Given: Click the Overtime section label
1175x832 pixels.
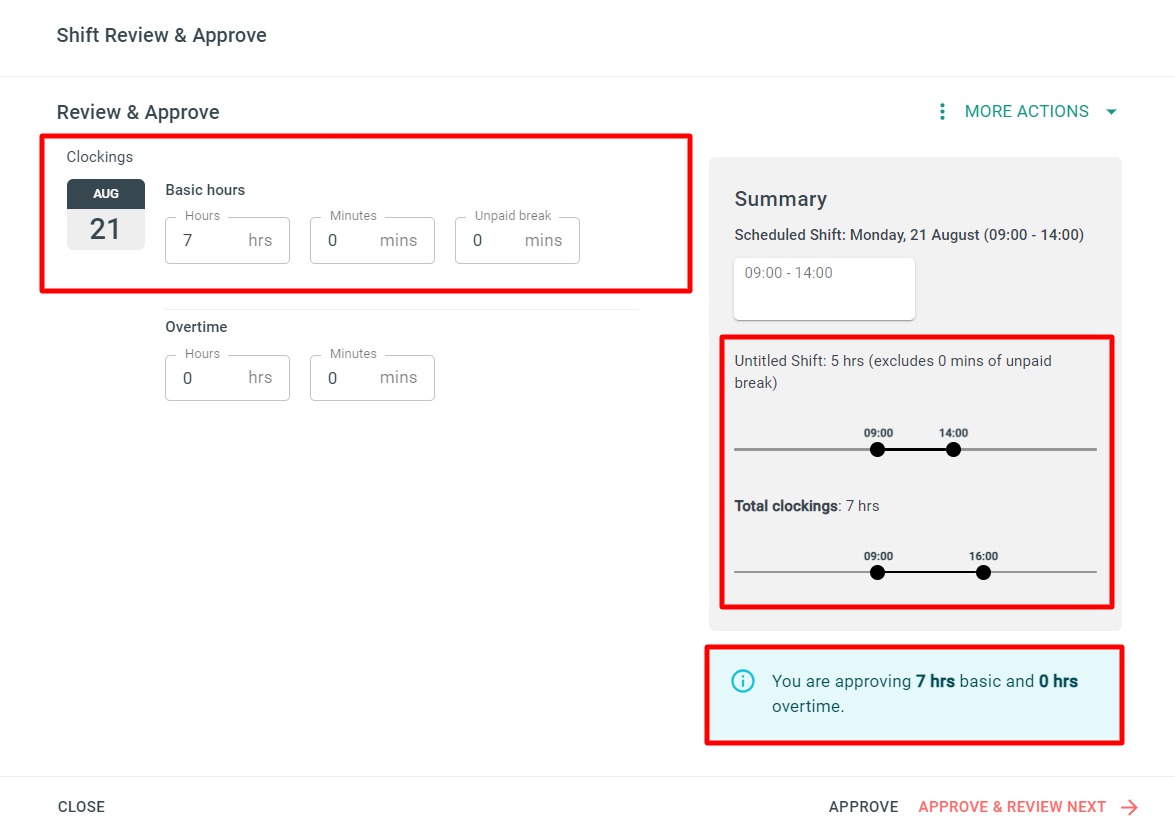Looking at the screenshot, I should click(x=196, y=327).
